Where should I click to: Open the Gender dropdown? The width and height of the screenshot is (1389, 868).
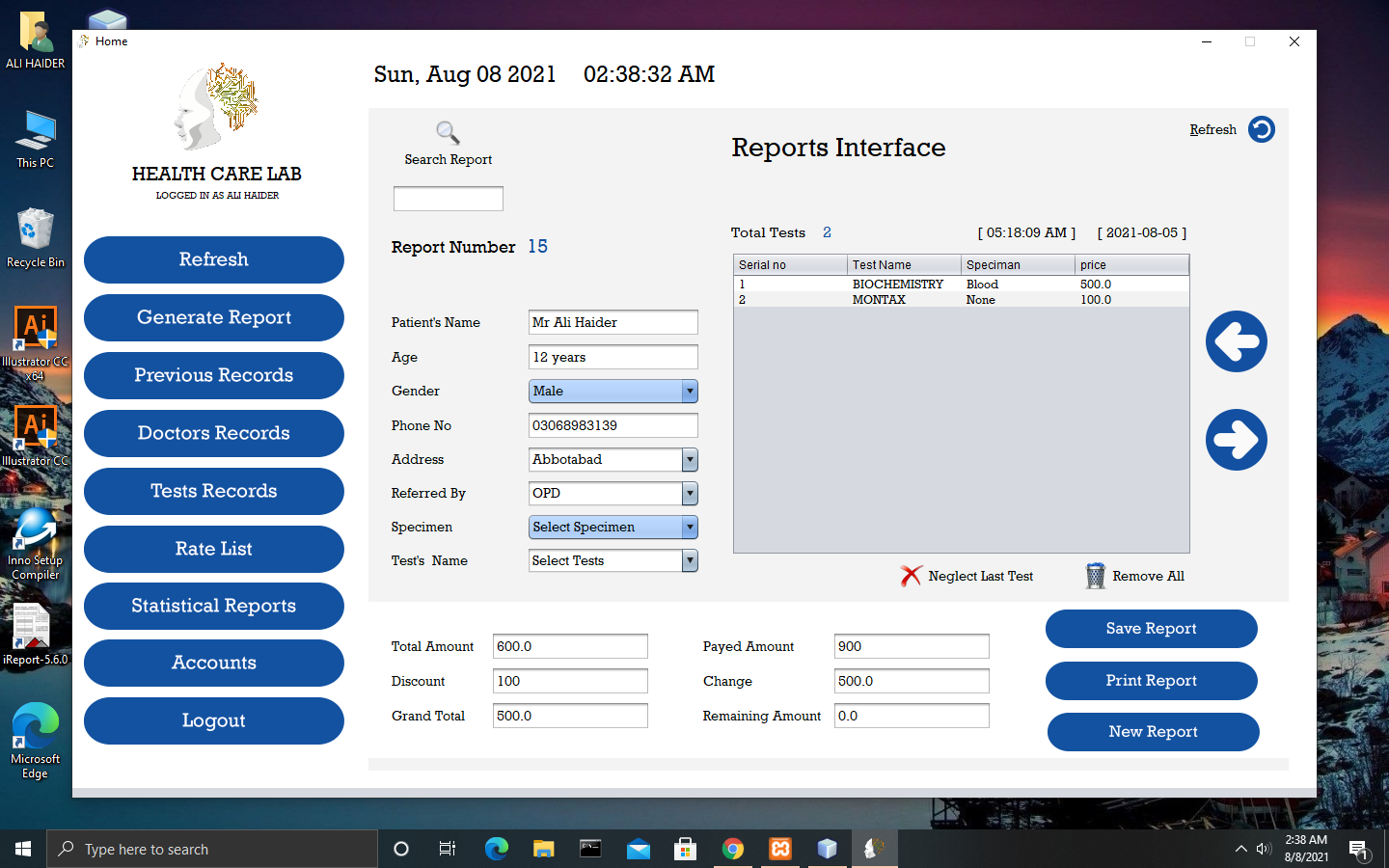(x=613, y=391)
